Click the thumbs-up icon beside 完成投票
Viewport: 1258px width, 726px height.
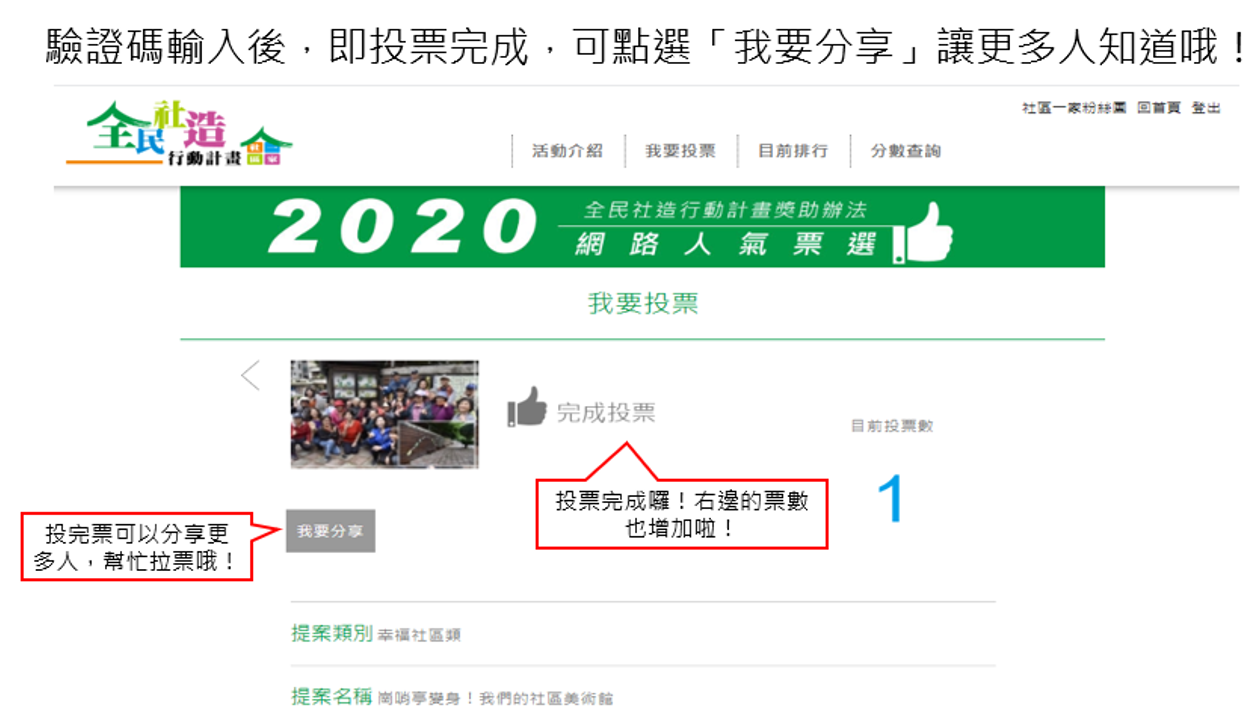coord(527,407)
